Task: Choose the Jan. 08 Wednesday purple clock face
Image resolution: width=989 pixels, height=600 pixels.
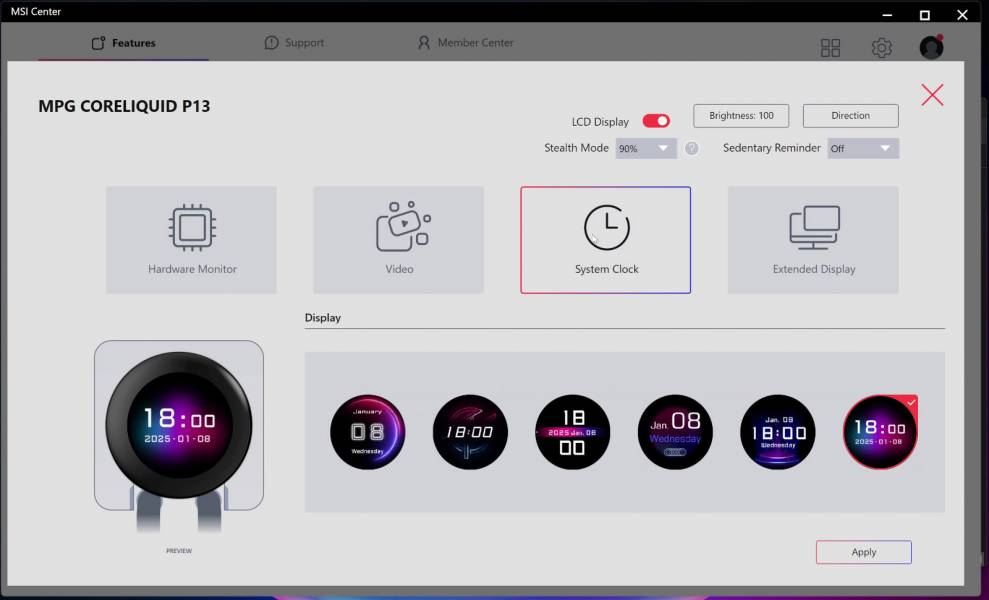Action: 675,432
